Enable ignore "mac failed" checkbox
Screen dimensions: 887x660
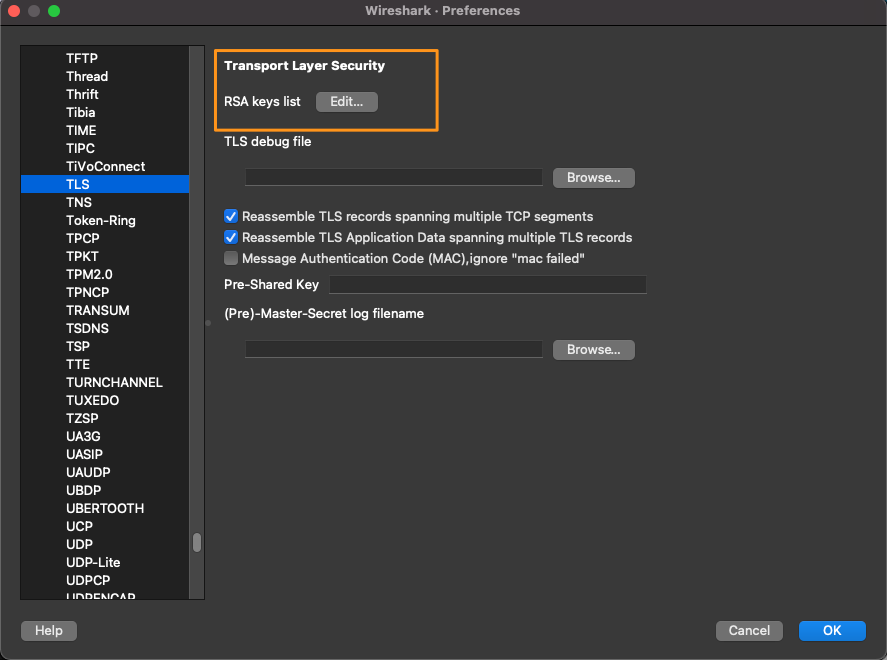coord(231,259)
